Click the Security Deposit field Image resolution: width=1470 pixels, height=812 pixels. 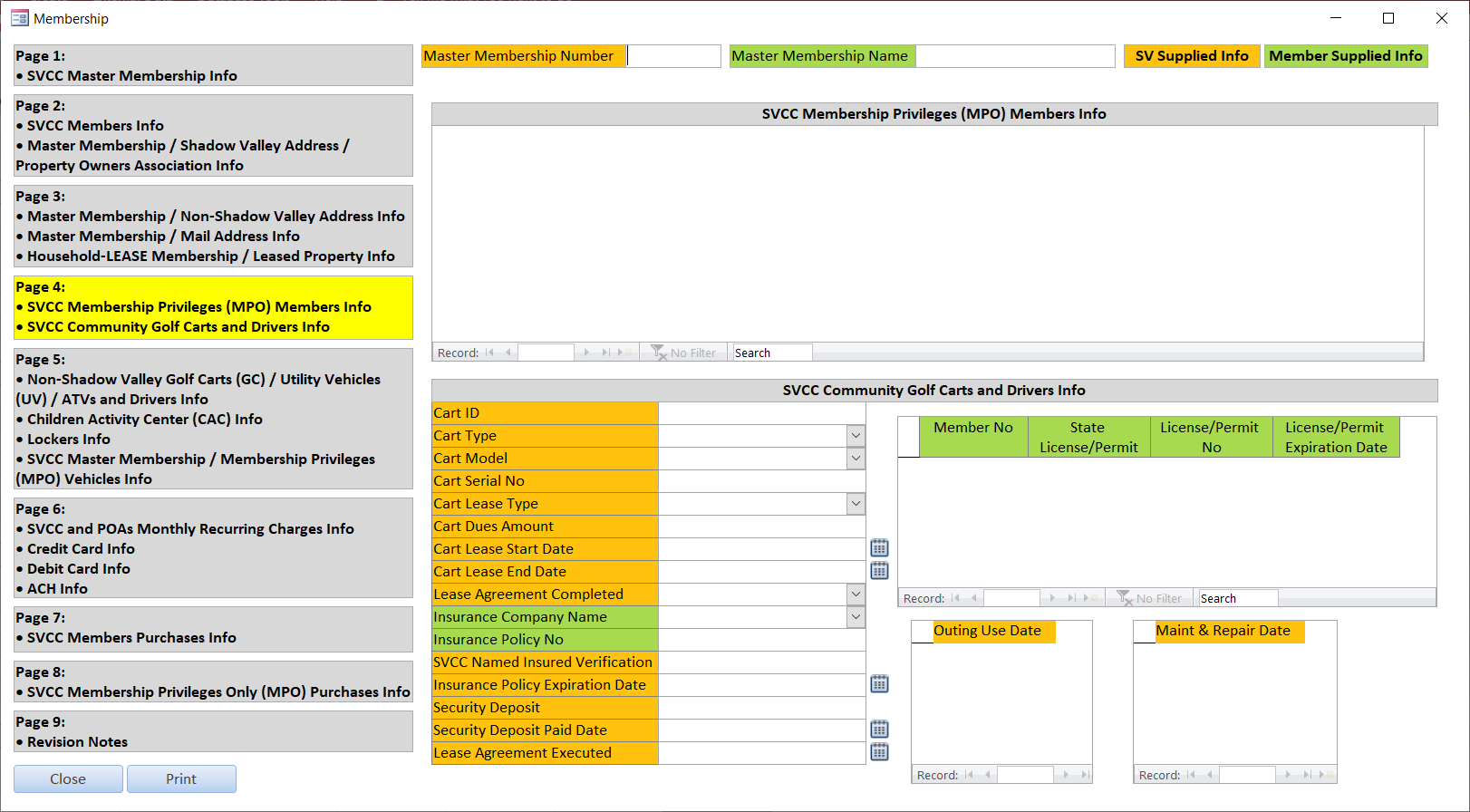click(761, 708)
